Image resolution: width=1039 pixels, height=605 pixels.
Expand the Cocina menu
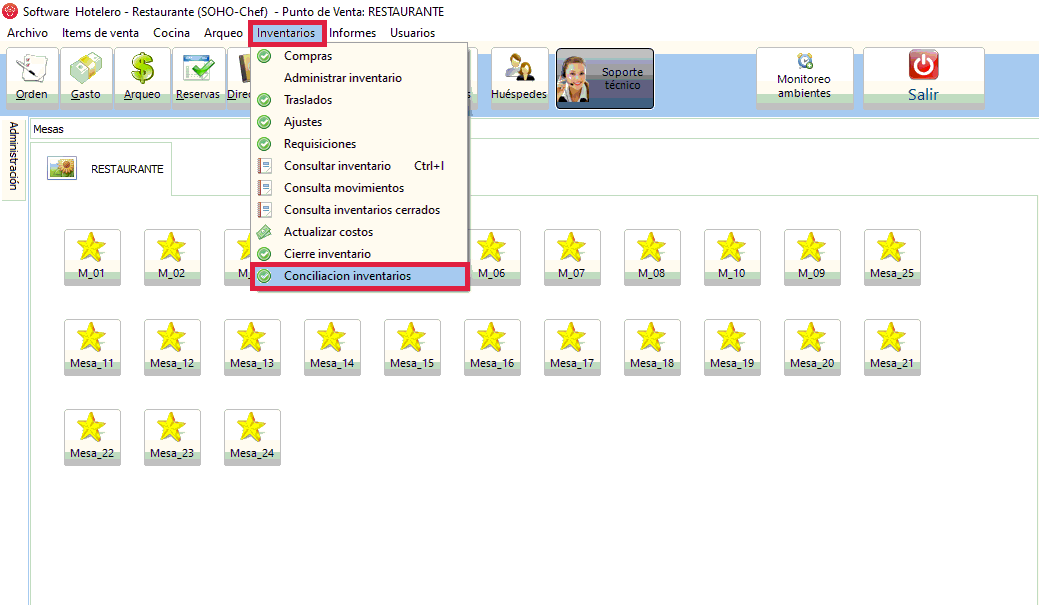tap(171, 33)
